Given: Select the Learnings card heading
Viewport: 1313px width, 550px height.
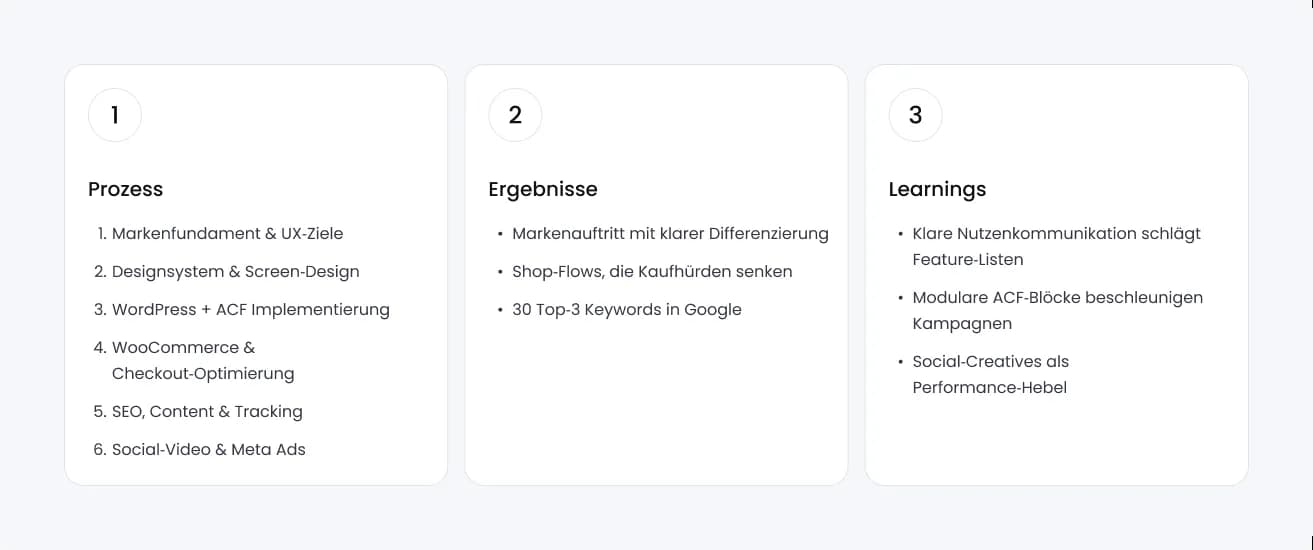Looking at the screenshot, I should (937, 189).
